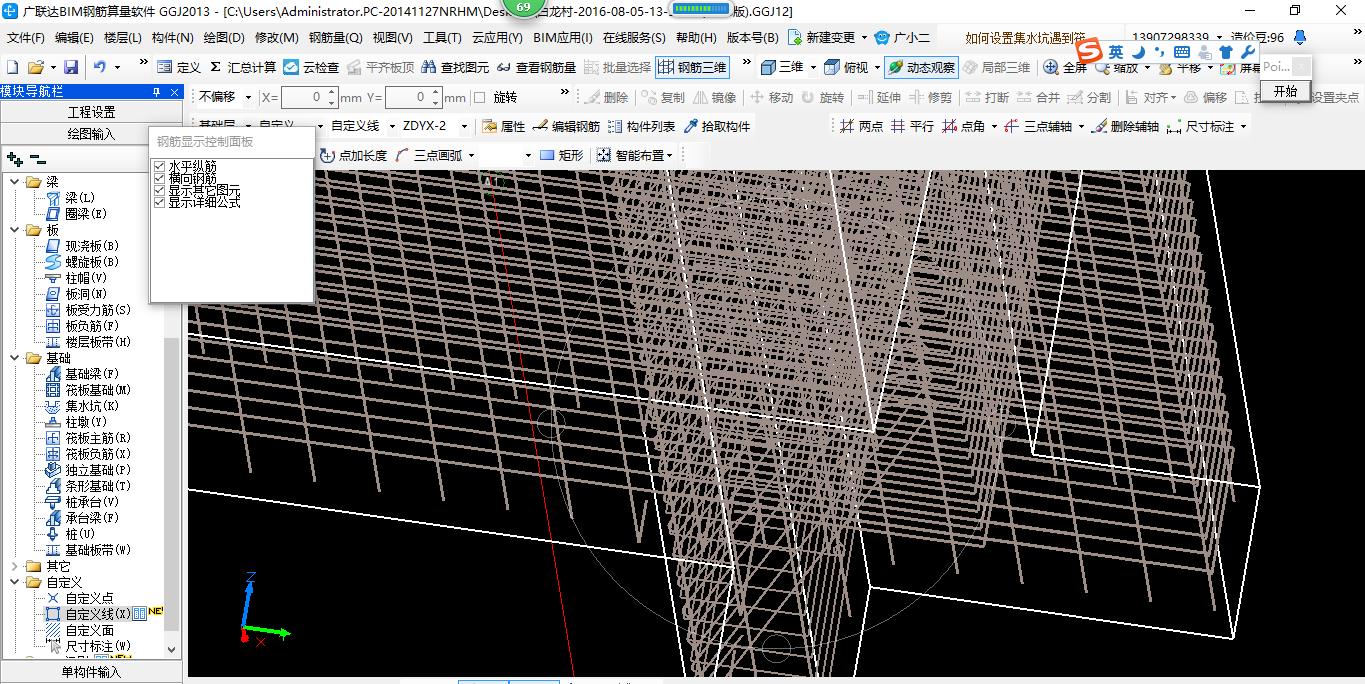
Task: Click the new file icon
Action: click(12, 67)
